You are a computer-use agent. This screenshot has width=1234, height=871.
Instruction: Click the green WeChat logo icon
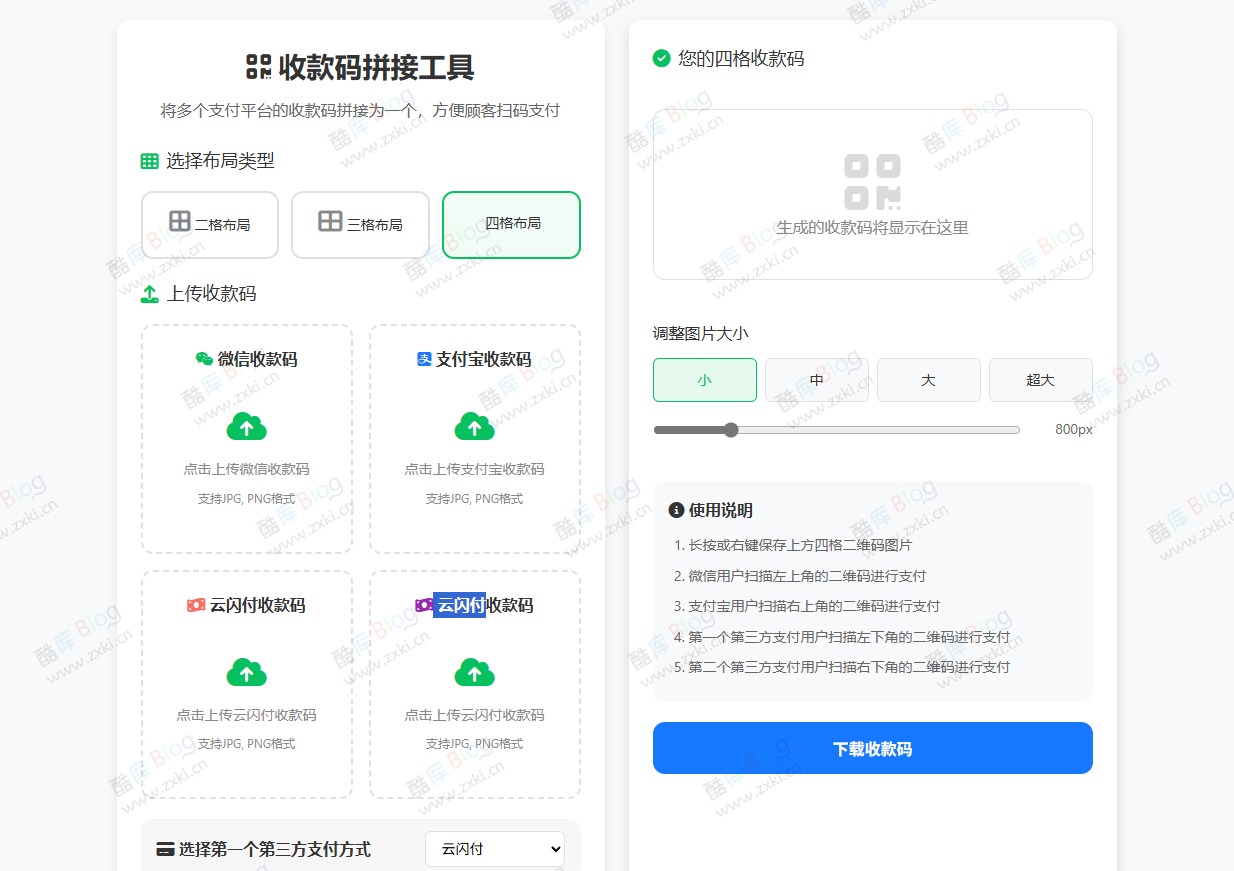pos(204,360)
